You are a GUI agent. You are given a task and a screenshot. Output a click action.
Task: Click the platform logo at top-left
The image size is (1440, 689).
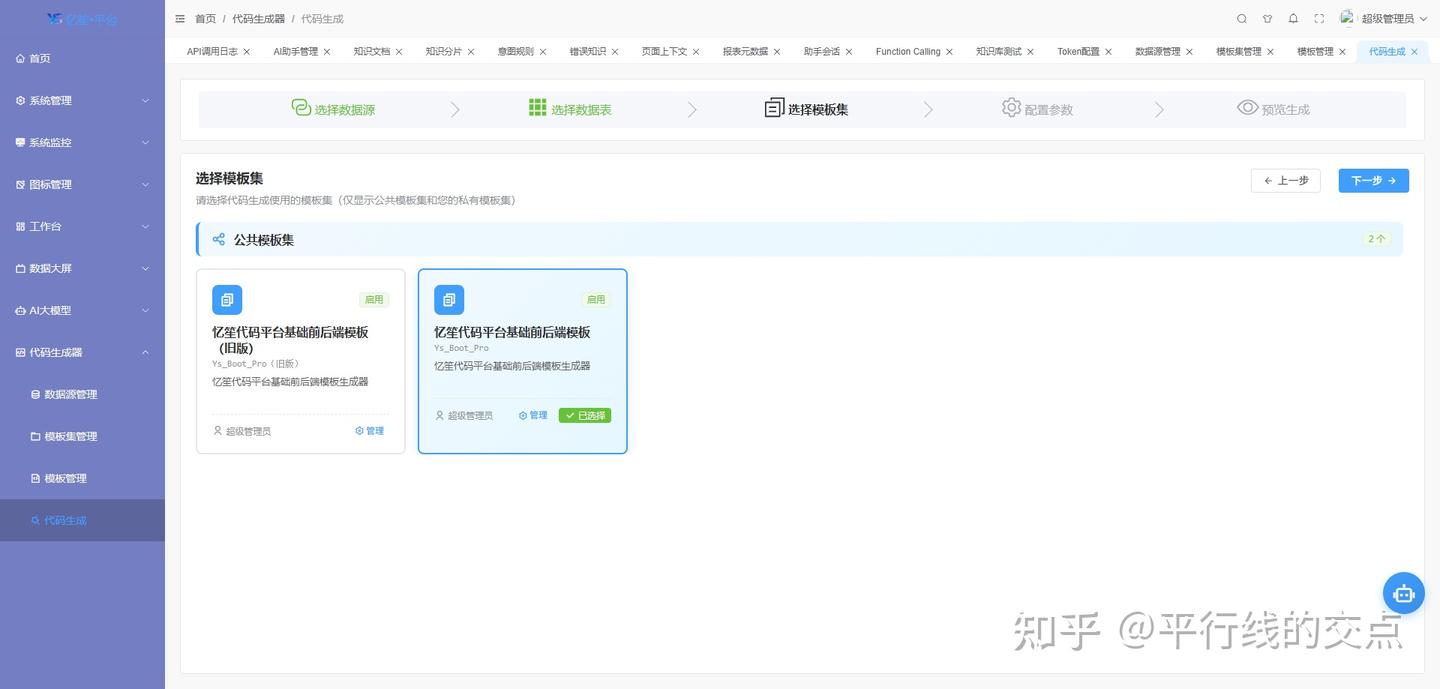[82, 19]
